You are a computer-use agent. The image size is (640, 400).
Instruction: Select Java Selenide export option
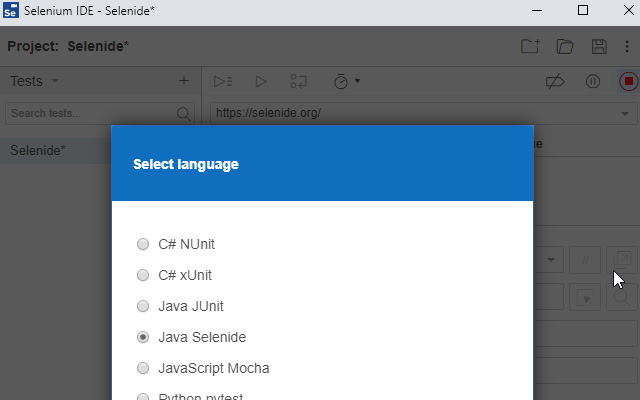coord(143,337)
